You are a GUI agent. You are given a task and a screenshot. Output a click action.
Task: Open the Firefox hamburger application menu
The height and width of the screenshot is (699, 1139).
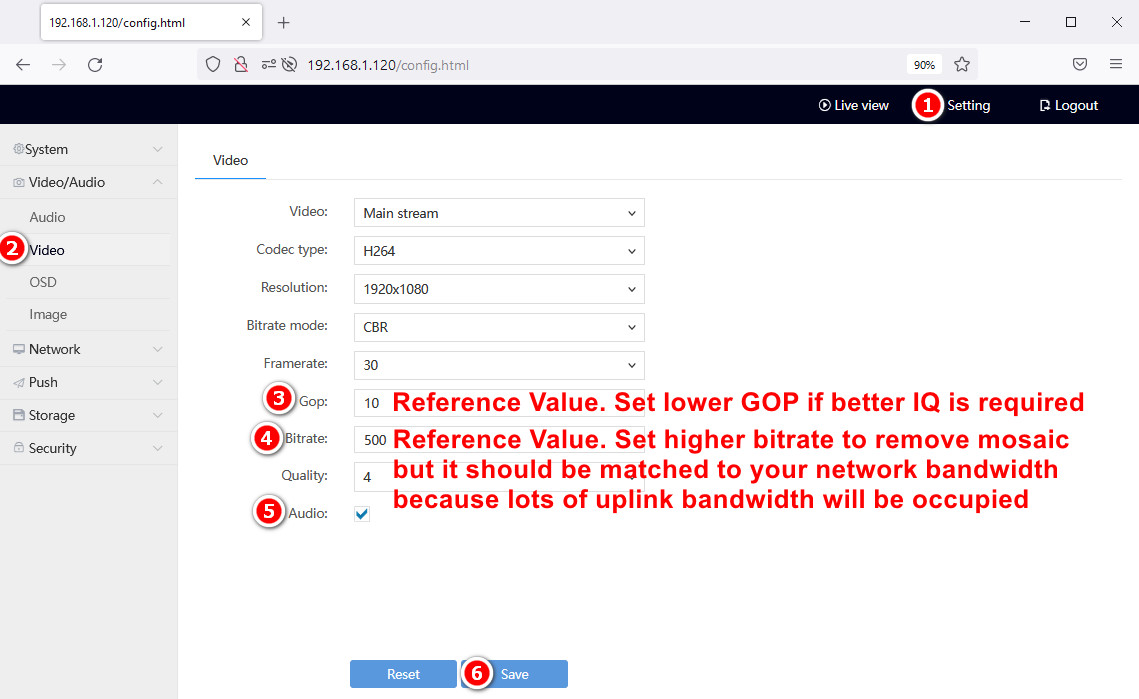click(x=1116, y=64)
